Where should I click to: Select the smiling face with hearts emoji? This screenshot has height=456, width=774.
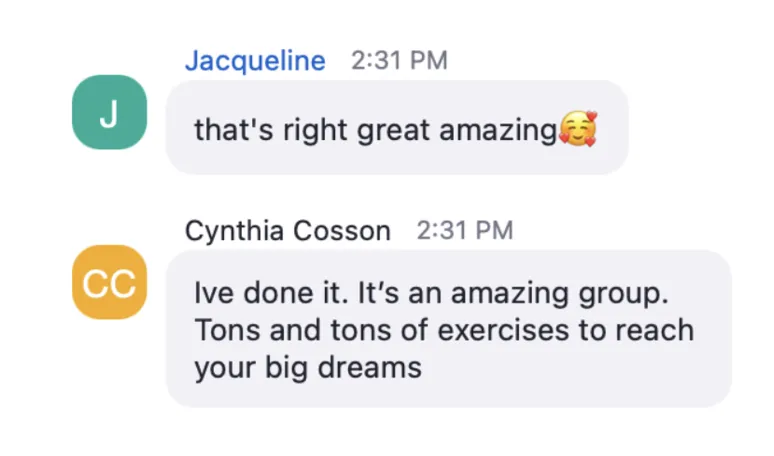pos(578,129)
